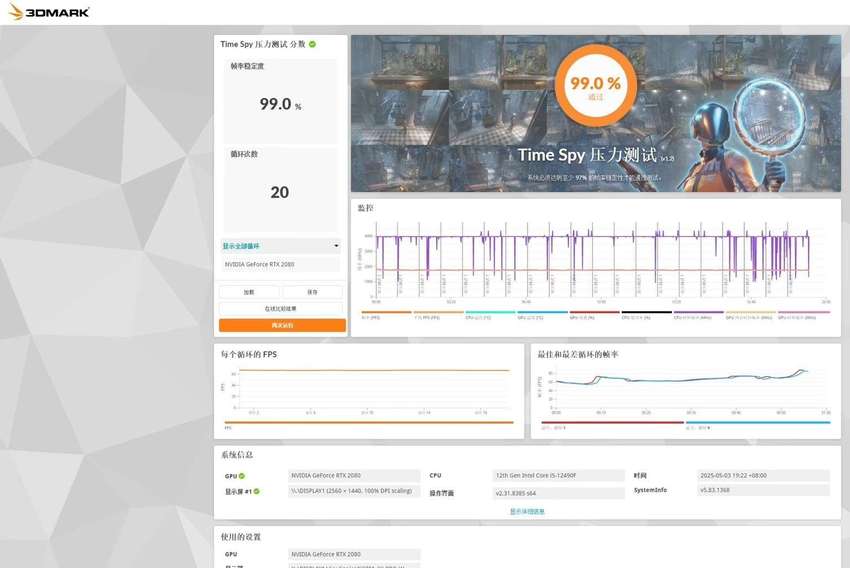Click the 99.0 % frame rate stability value
The width and height of the screenshot is (850, 568).
(x=280, y=104)
